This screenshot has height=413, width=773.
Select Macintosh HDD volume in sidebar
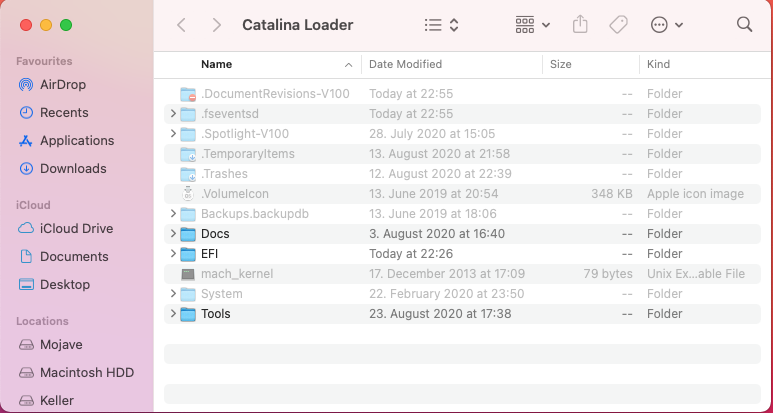86,373
